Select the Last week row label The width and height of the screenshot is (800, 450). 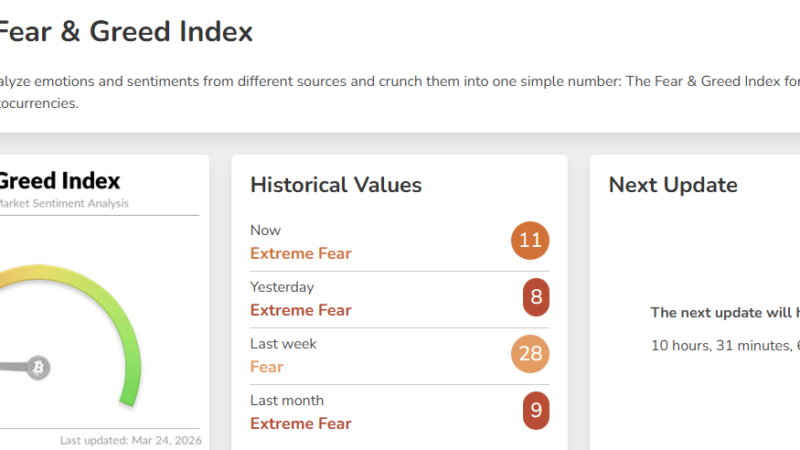click(283, 344)
